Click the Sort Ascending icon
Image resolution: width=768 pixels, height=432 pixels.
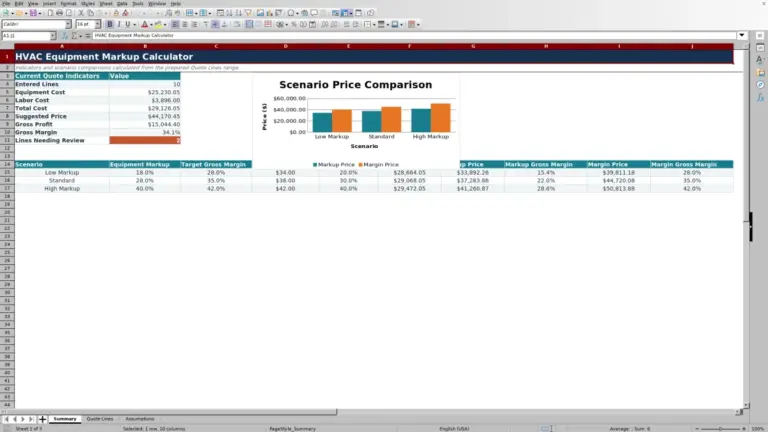[229, 13]
